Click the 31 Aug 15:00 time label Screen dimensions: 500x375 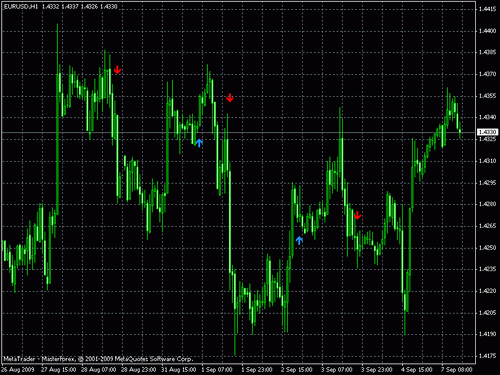(x=179, y=369)
